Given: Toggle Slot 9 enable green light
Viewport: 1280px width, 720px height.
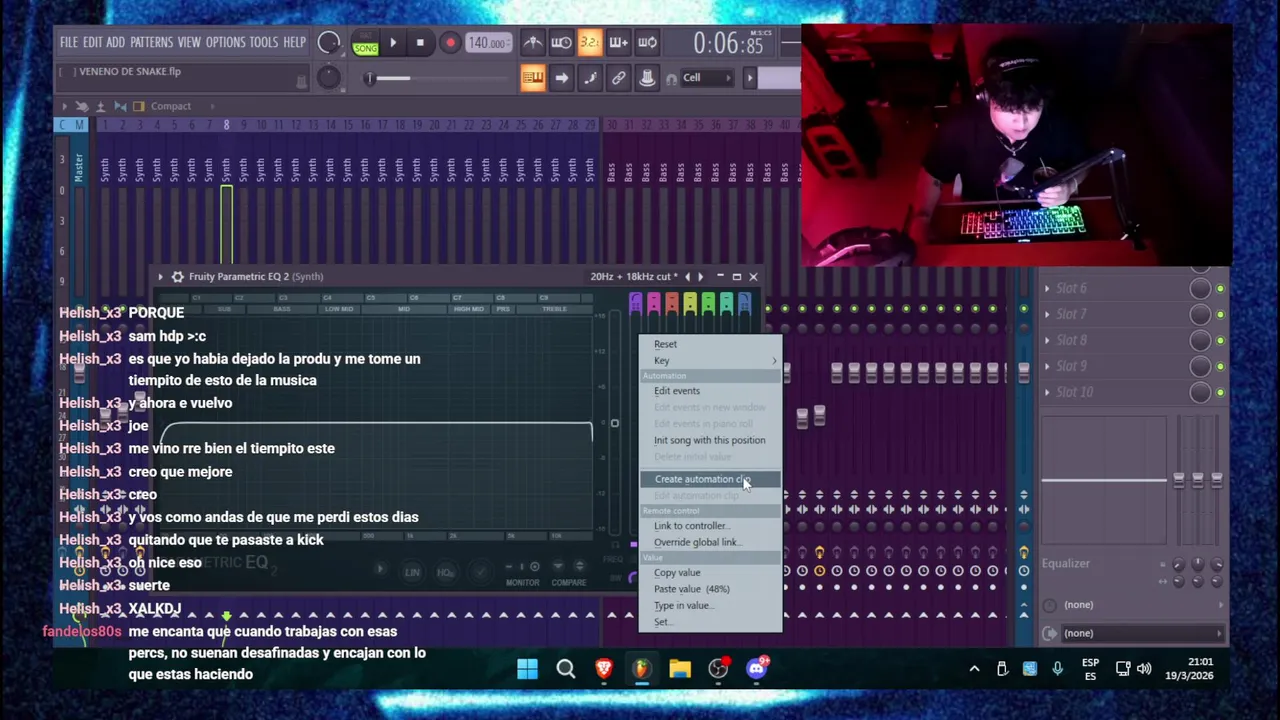Looking at the screenshot, I should point(1220,367).
